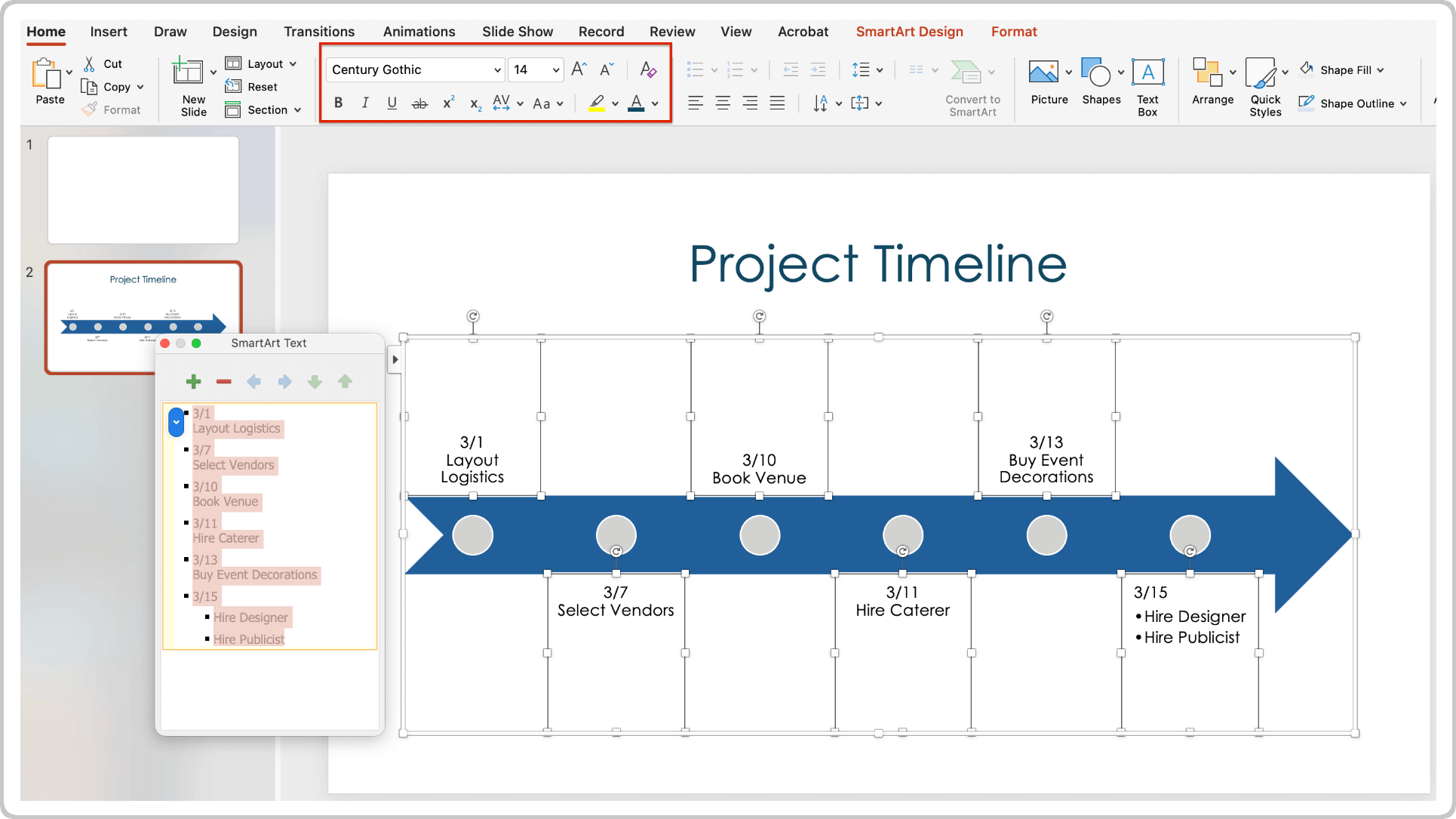Click the Increase Font Size icon
1456x819 pixels.
[578, 69]
